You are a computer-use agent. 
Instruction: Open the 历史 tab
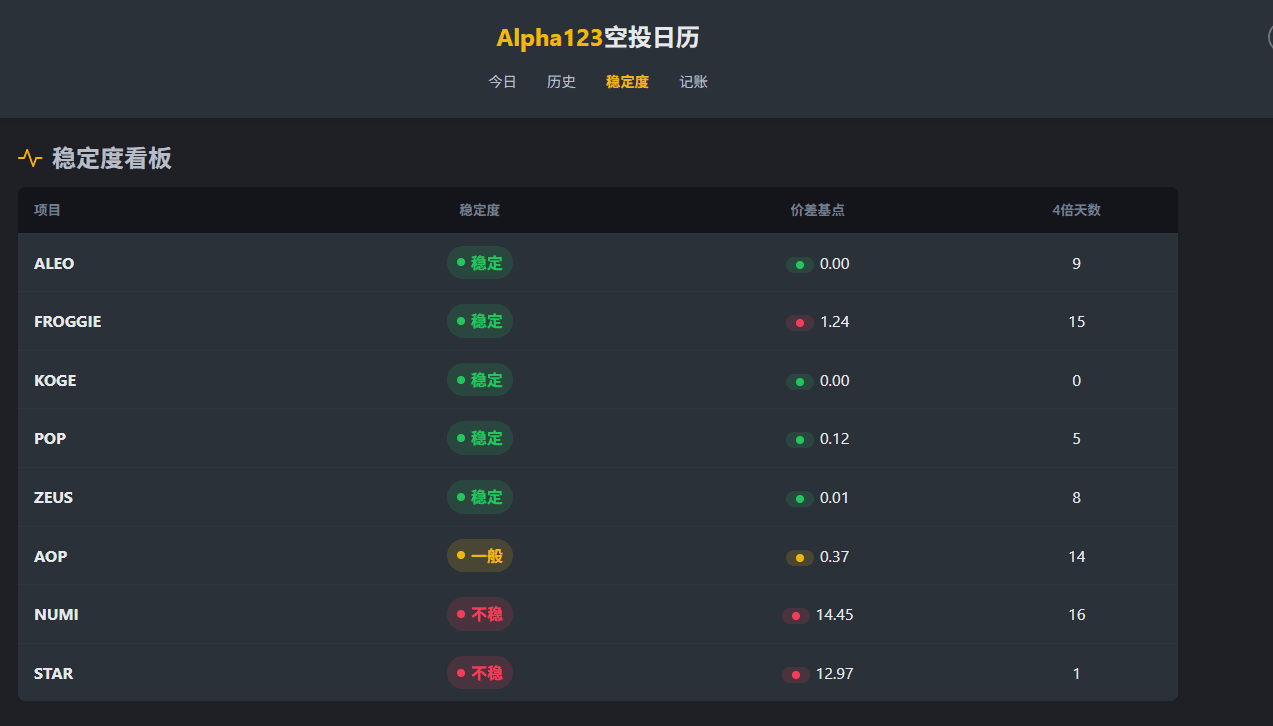(561, 82)
